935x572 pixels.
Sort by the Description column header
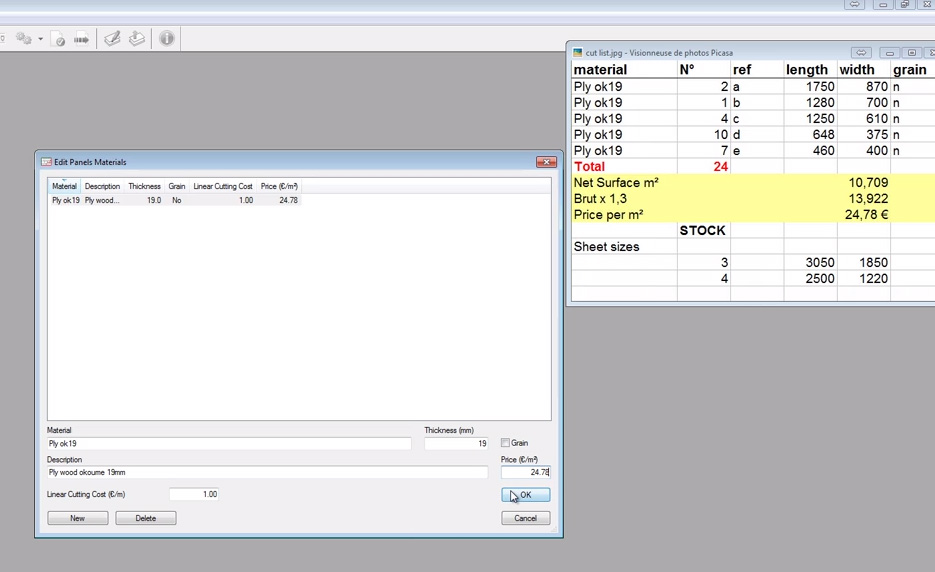(x=103, y=186)
